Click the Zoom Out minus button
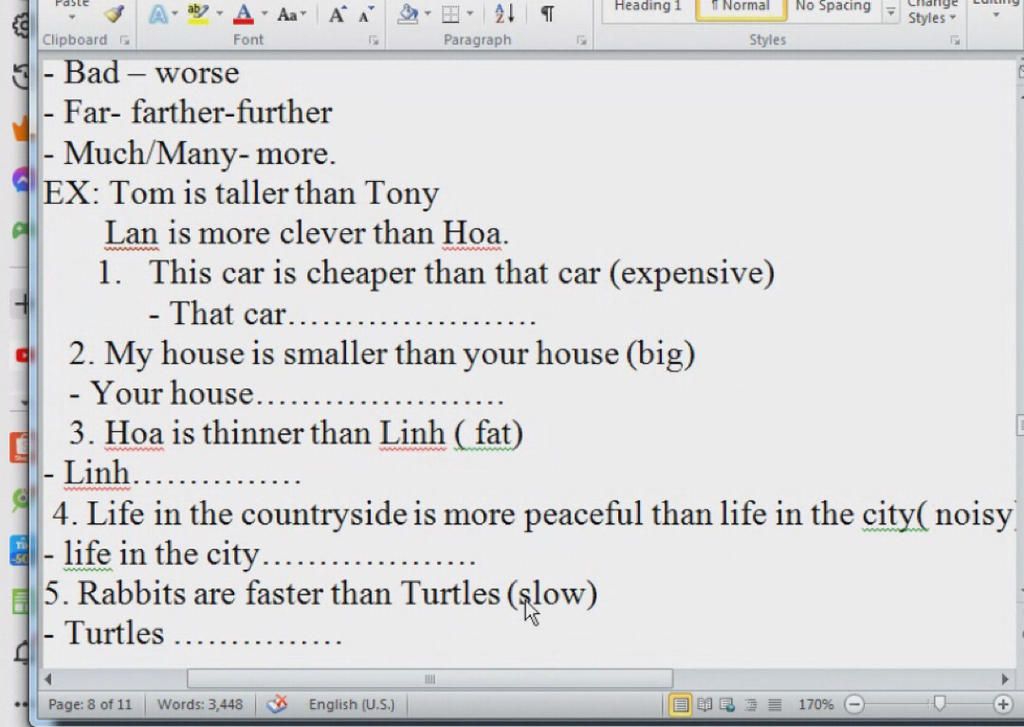This screenshot has height=727, width=1024. (x=854, y=704)
